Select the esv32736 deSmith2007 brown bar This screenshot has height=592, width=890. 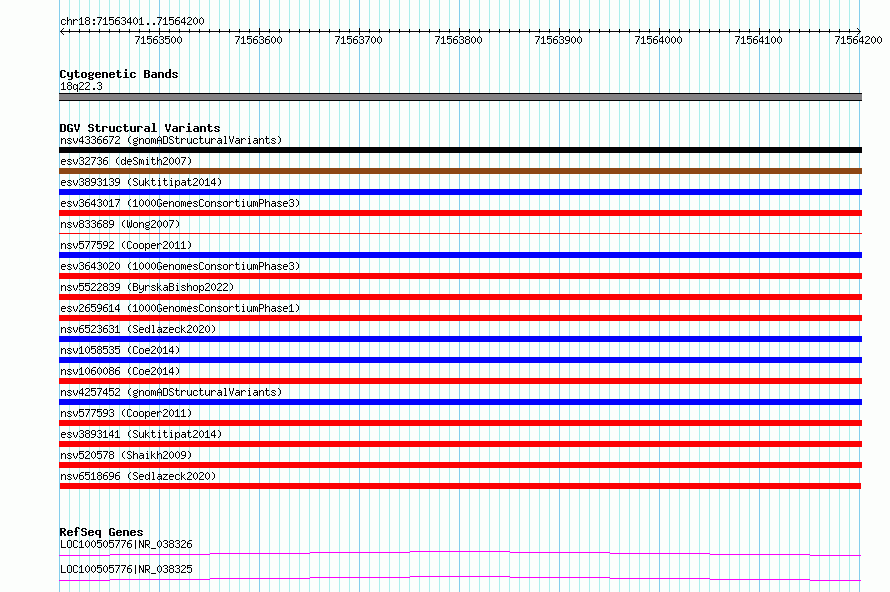(460, 171)
